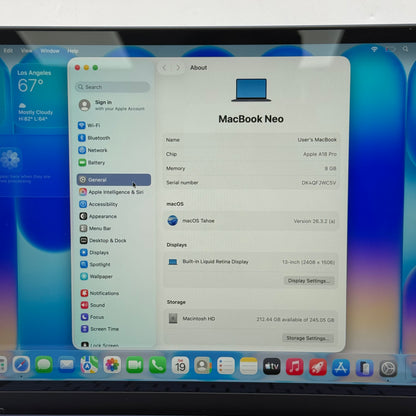Image resolution: width=416 pixels, height=416 pixels.
Task: Open the red rocket app in Dock
Action: click(318, 367)
